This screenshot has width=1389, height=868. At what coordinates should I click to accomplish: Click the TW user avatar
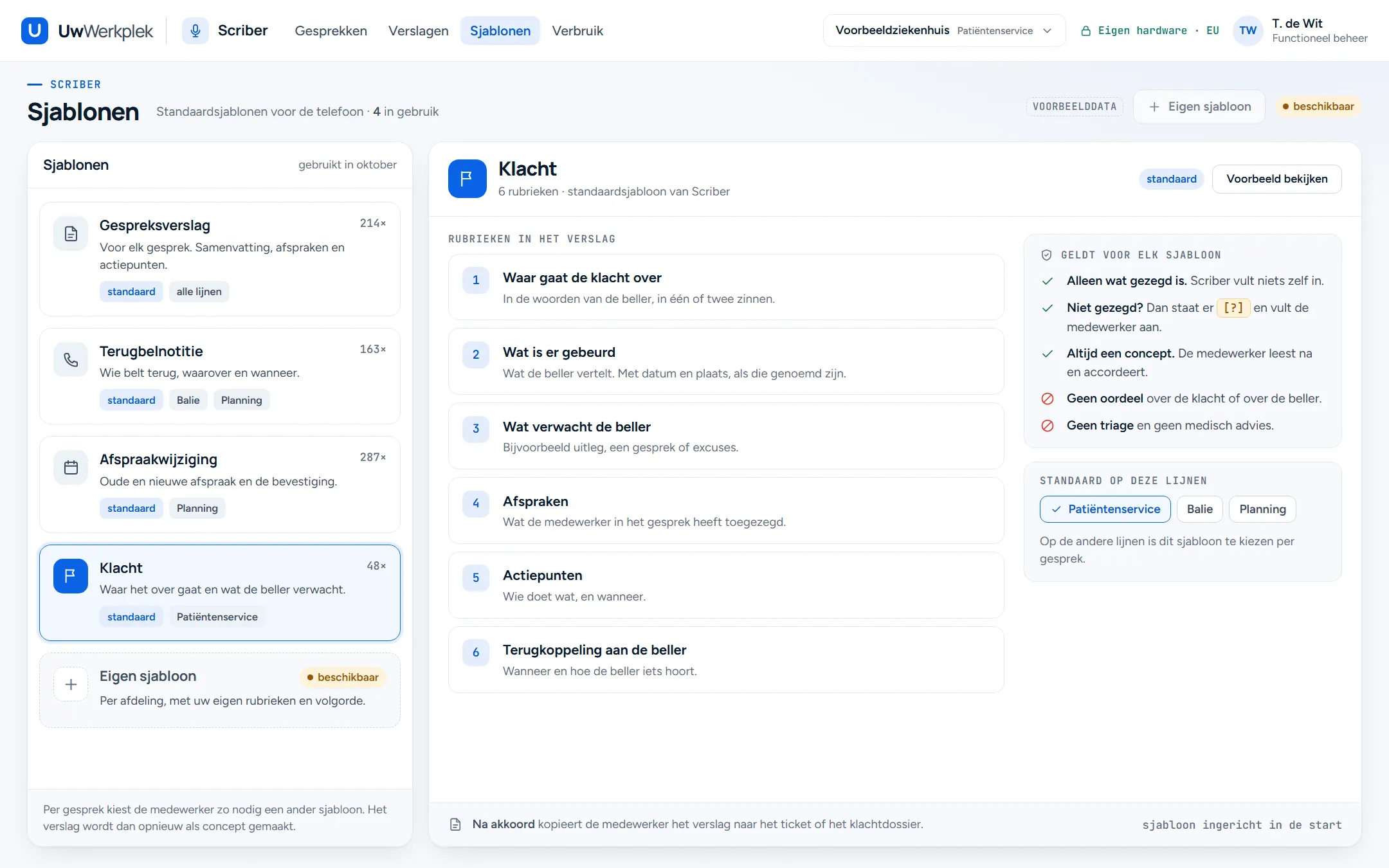(x=1248, y=30)
